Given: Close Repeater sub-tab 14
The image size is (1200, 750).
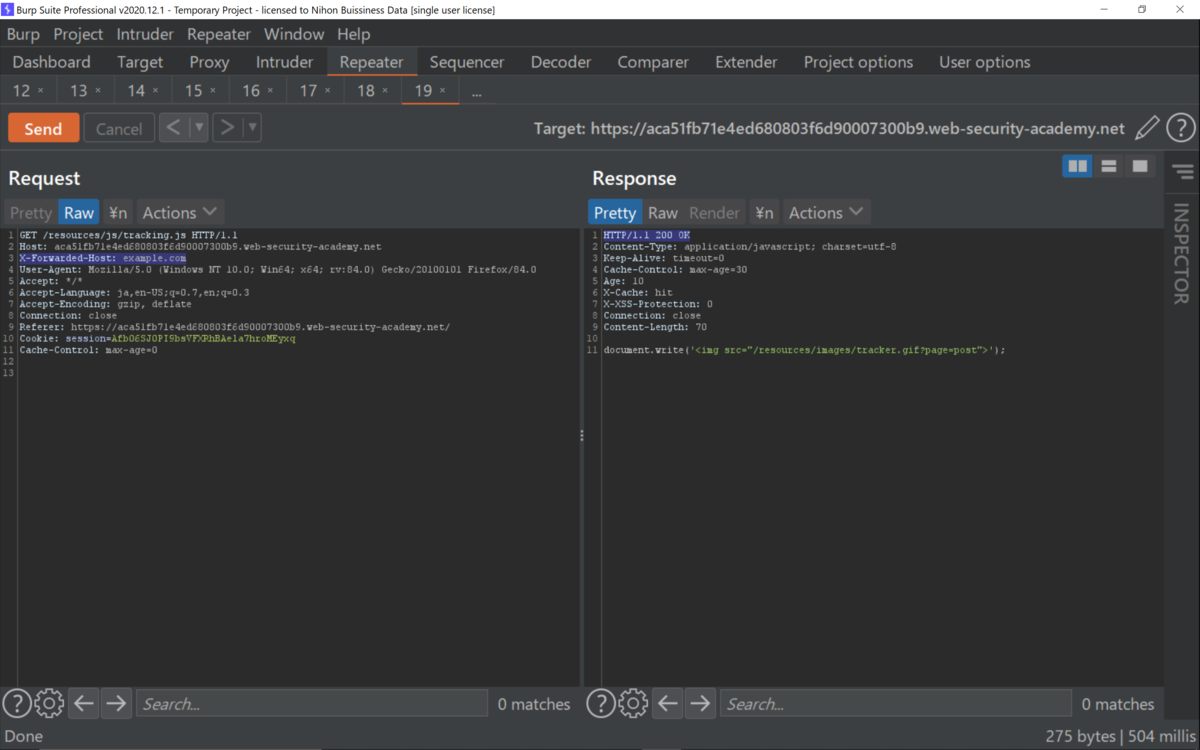Looking at the screenshot, I should (x=155, y=91).
